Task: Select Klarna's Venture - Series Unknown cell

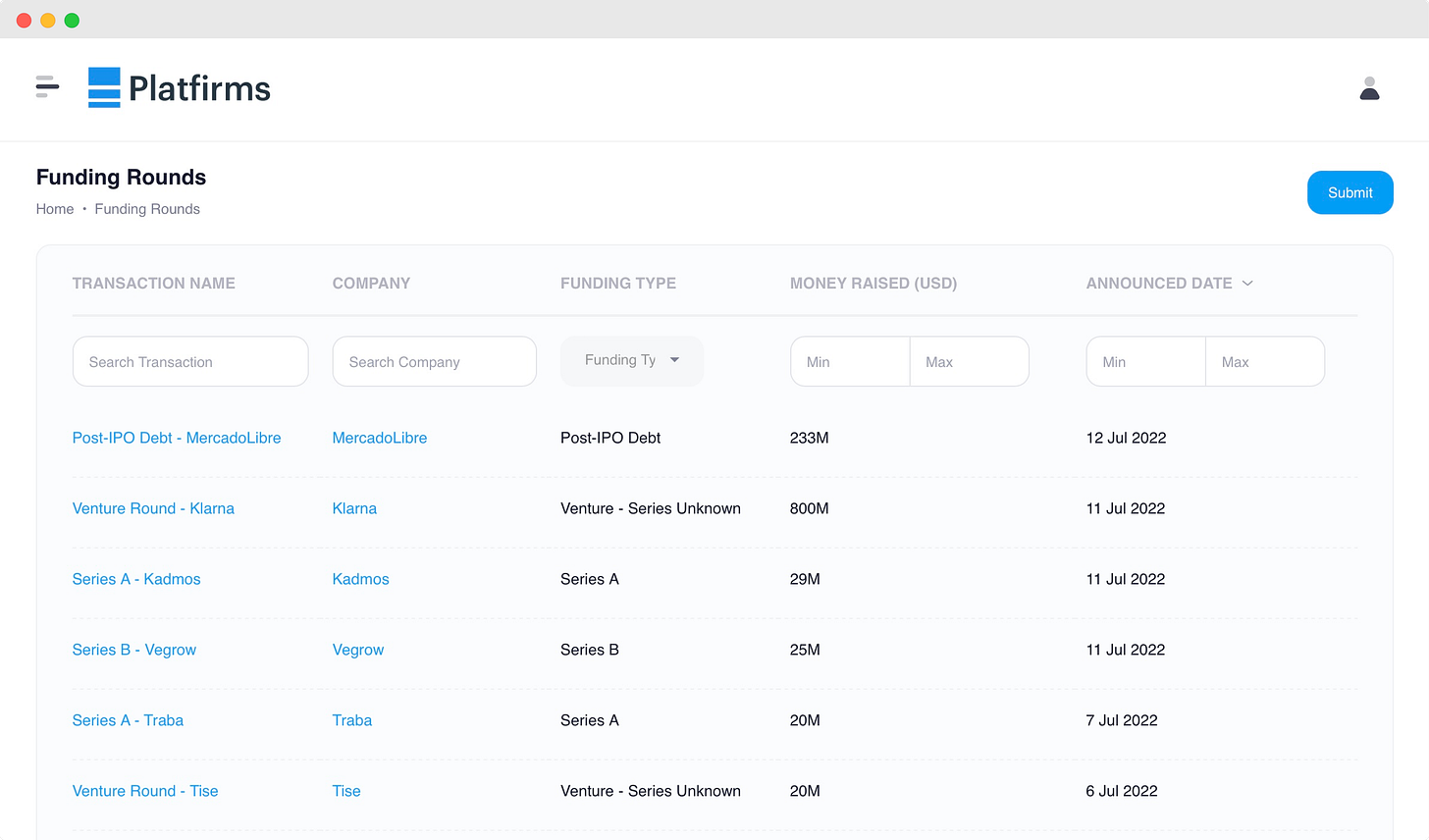Action: tap(651, 508)
